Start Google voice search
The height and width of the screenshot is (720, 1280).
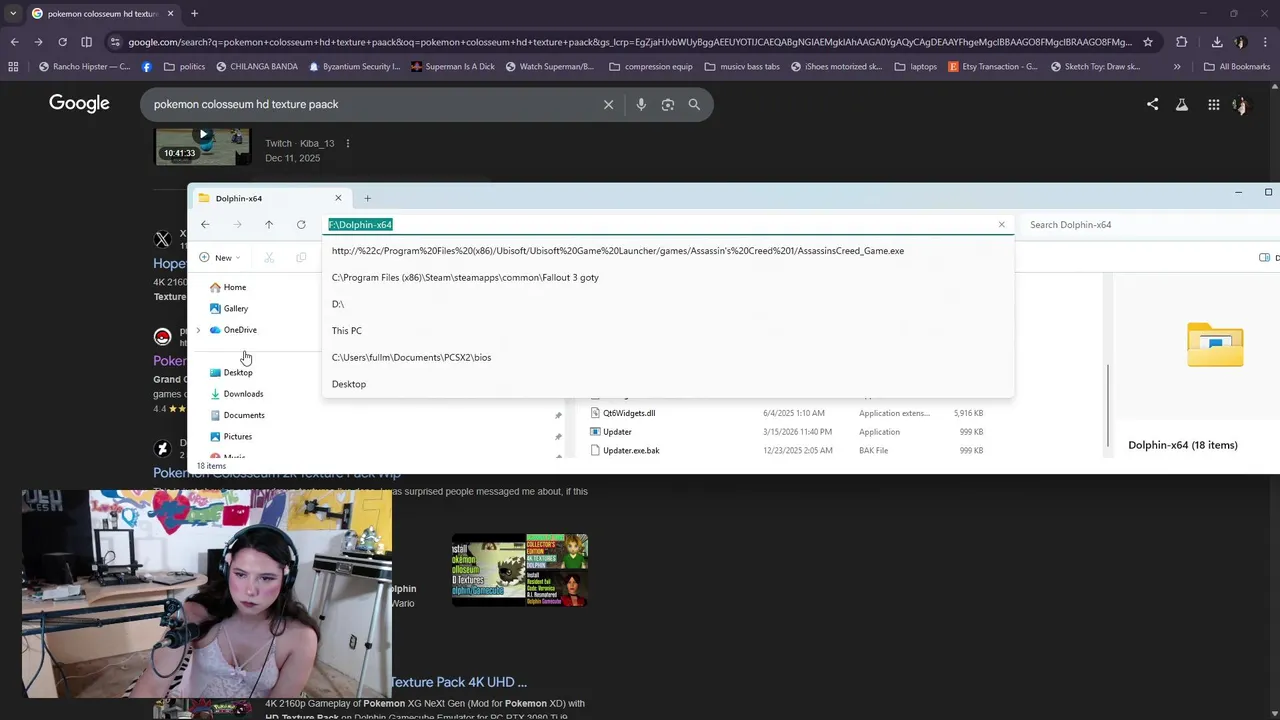pos(641,104)
